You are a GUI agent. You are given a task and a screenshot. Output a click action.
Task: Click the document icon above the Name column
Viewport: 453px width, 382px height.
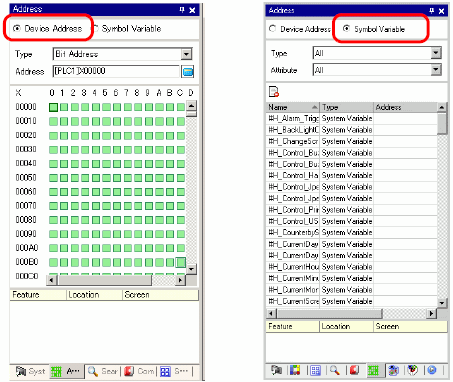point(273,91)
